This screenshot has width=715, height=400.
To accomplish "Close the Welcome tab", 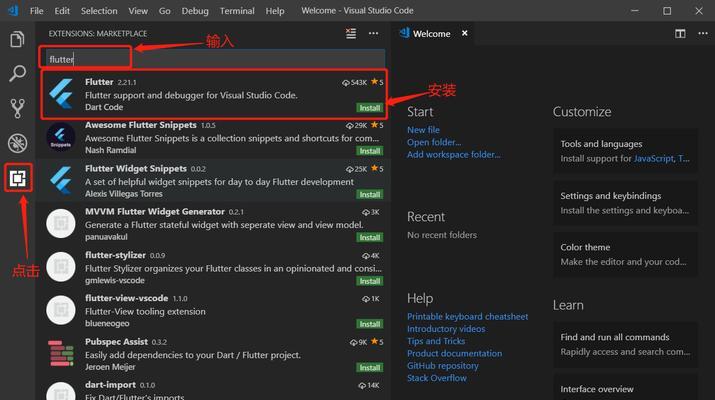I will [x=465, y=33].
